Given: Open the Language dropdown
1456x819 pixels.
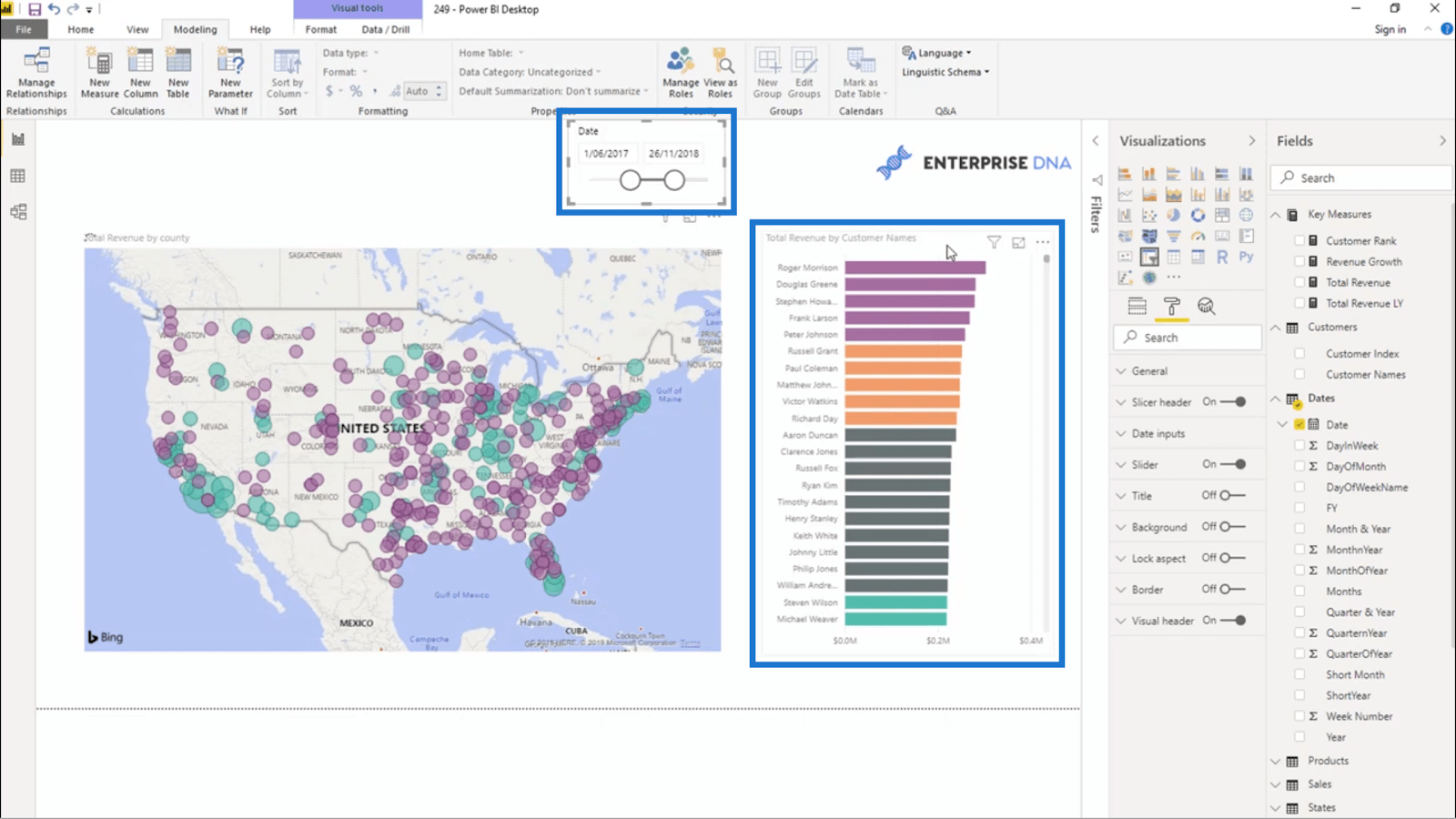Looking at the screenshot, I should tap(936, 53).
